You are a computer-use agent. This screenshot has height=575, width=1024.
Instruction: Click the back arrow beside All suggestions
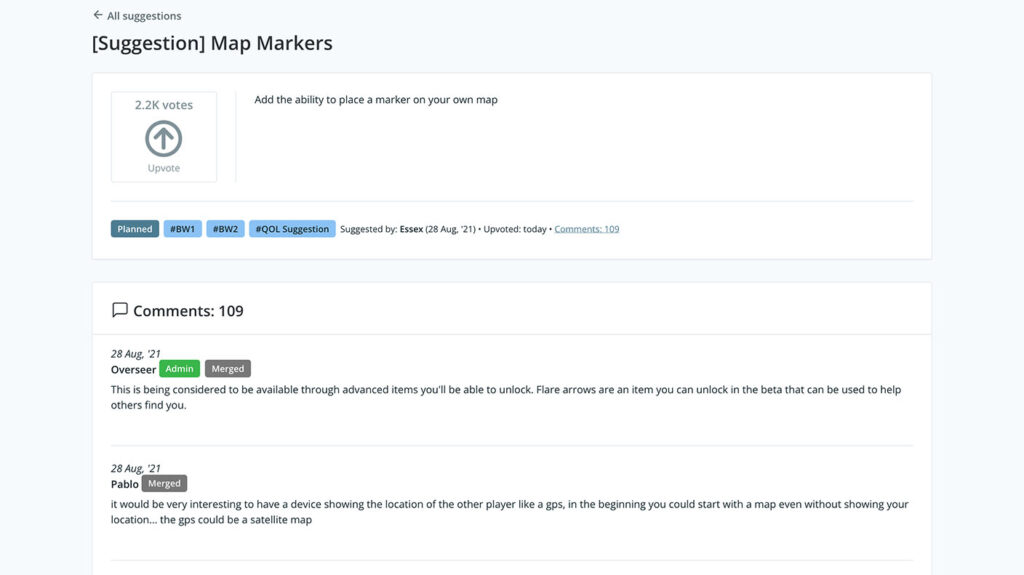point(98,15)
